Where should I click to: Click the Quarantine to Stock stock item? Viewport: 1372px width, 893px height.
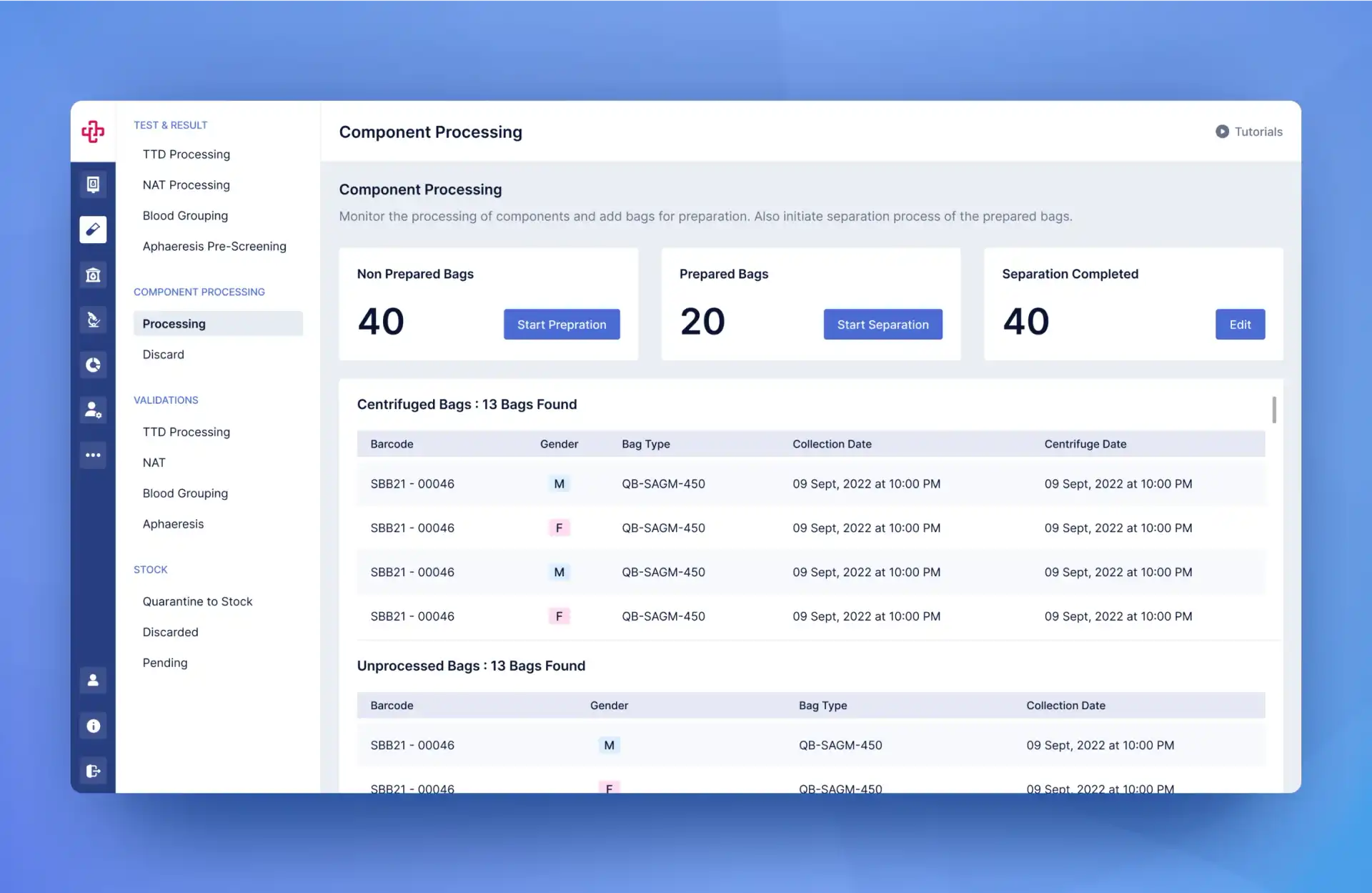(197, 601)
